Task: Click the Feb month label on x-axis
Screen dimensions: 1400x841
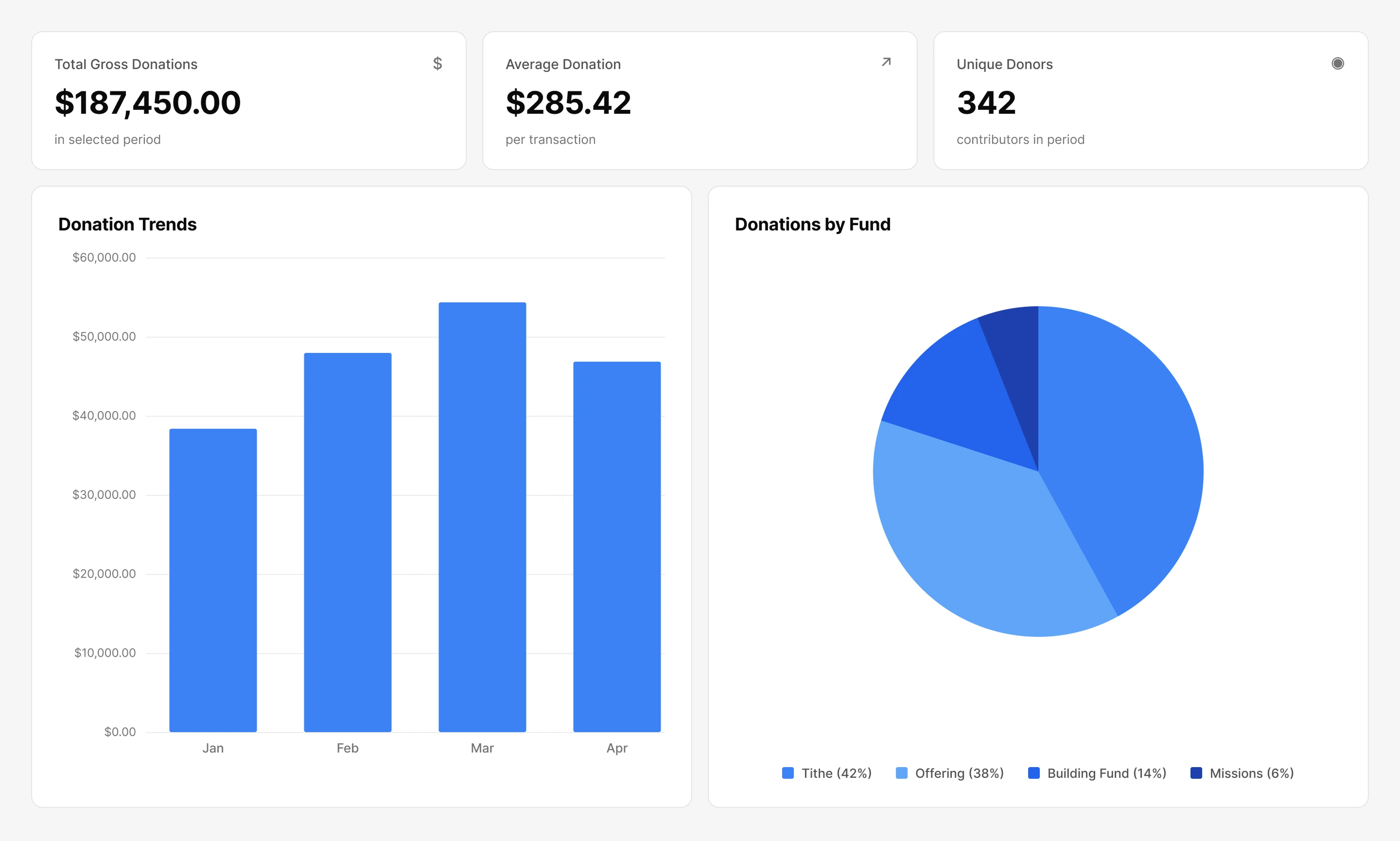Action: coord(348,748)
